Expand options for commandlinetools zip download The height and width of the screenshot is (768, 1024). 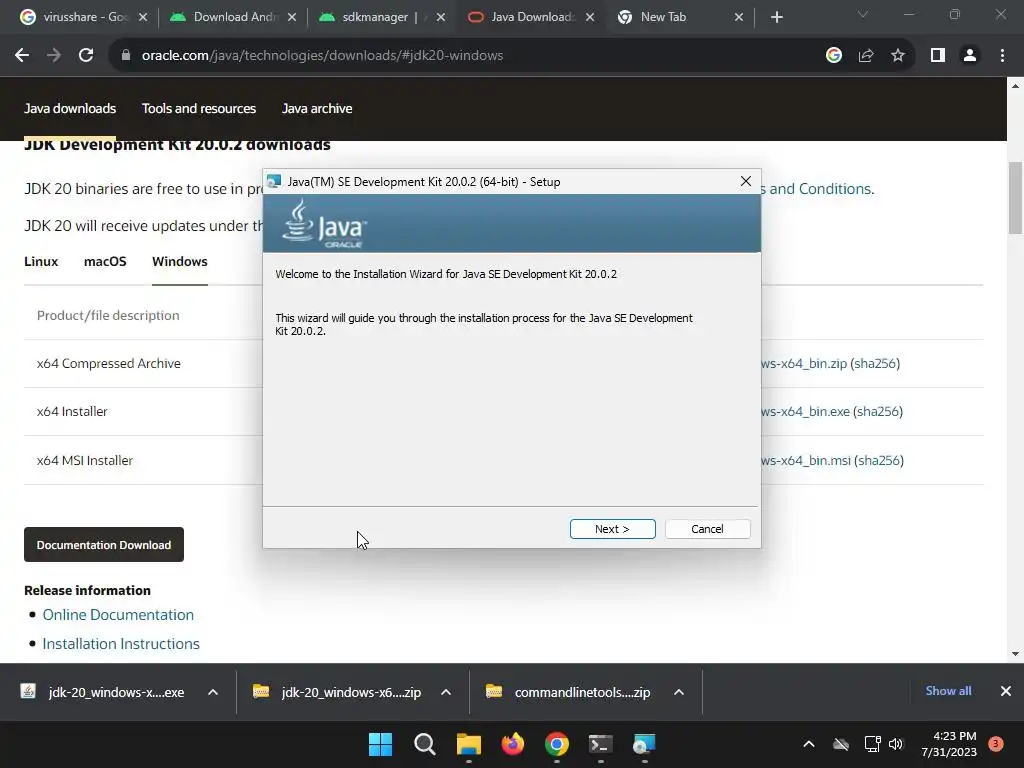[x=679, y=692]
